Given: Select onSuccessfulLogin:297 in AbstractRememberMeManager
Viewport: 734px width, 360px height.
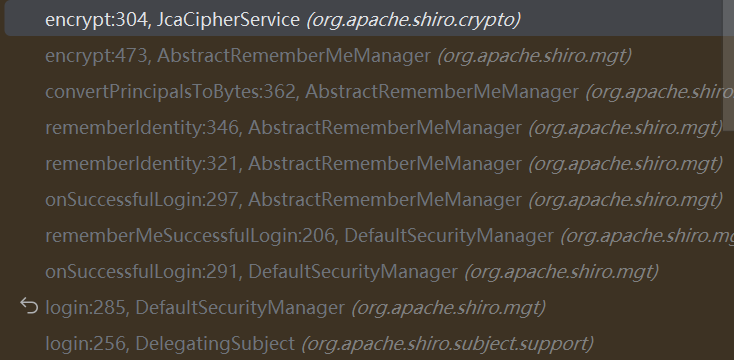Looking at the screenshot, I should pyautogui.click(x=364, y=200).
